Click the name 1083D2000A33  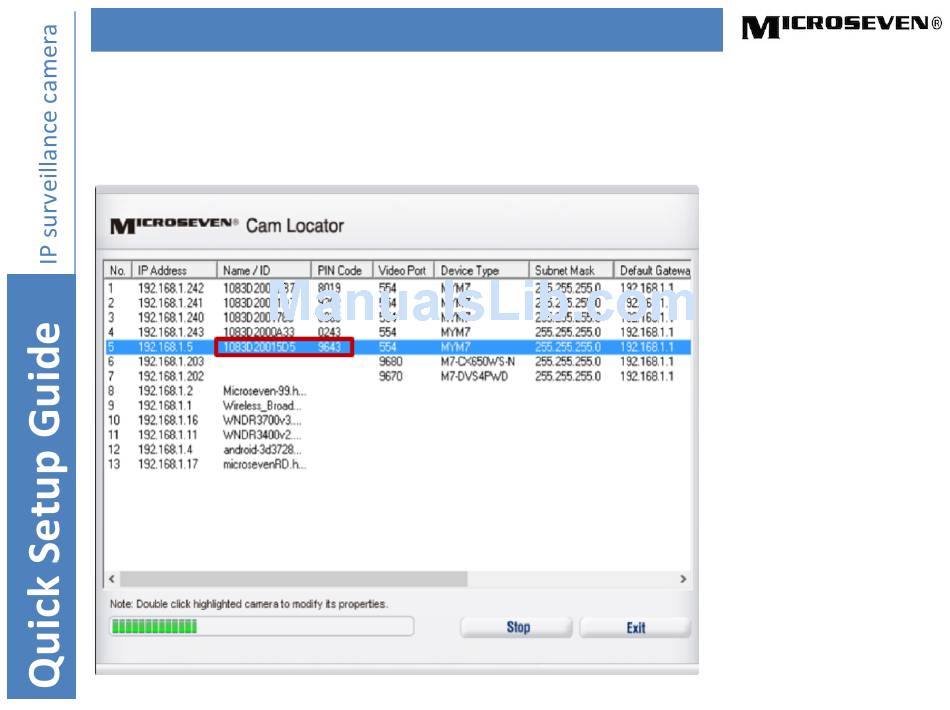pyautogui.click(x=259, y=333)
